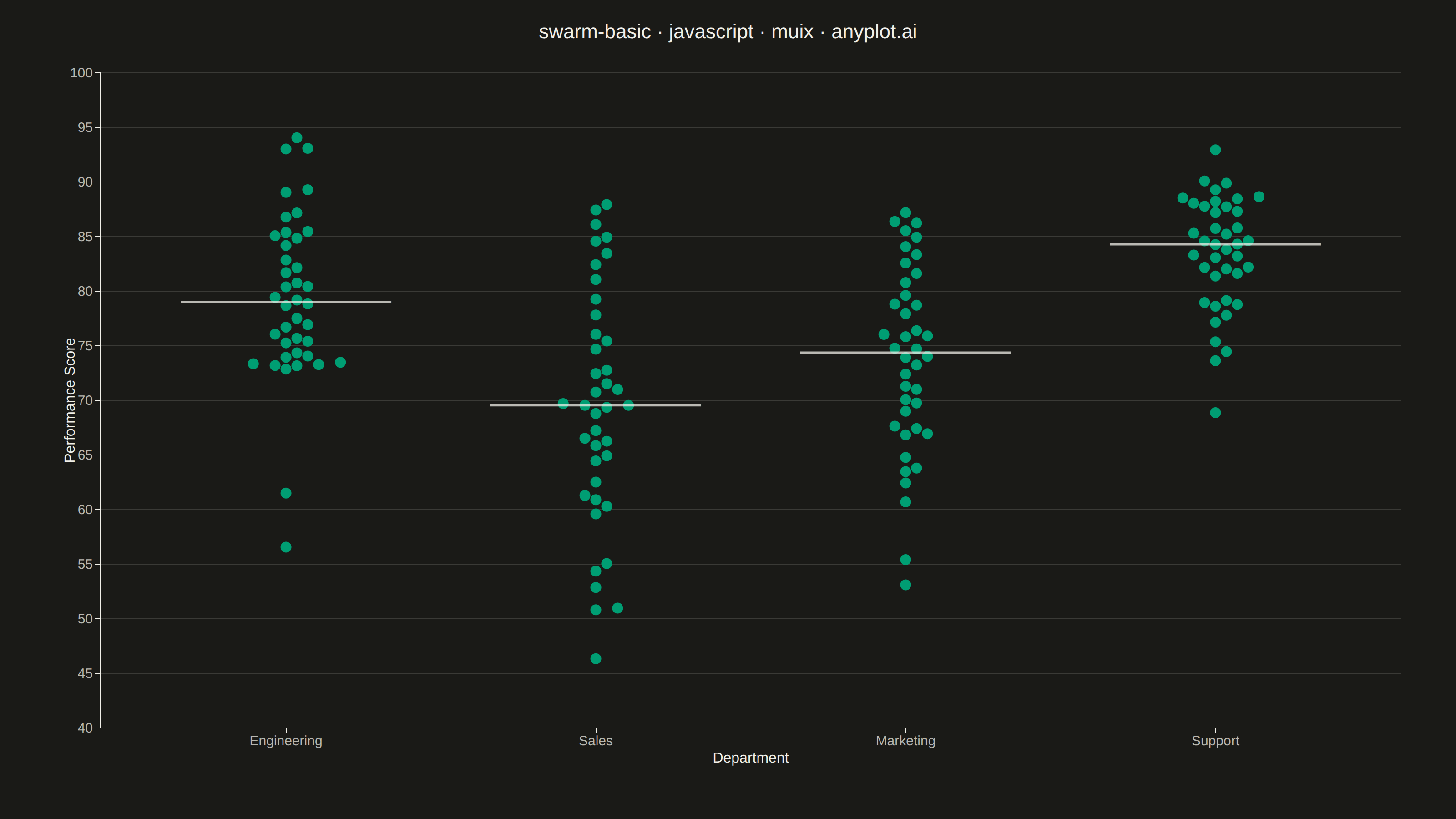Click the 70 tick label on y-axis
Image resolution: width=1456 pixels, height=819 pixels.
pyautogui.click(x=86, y=400)
